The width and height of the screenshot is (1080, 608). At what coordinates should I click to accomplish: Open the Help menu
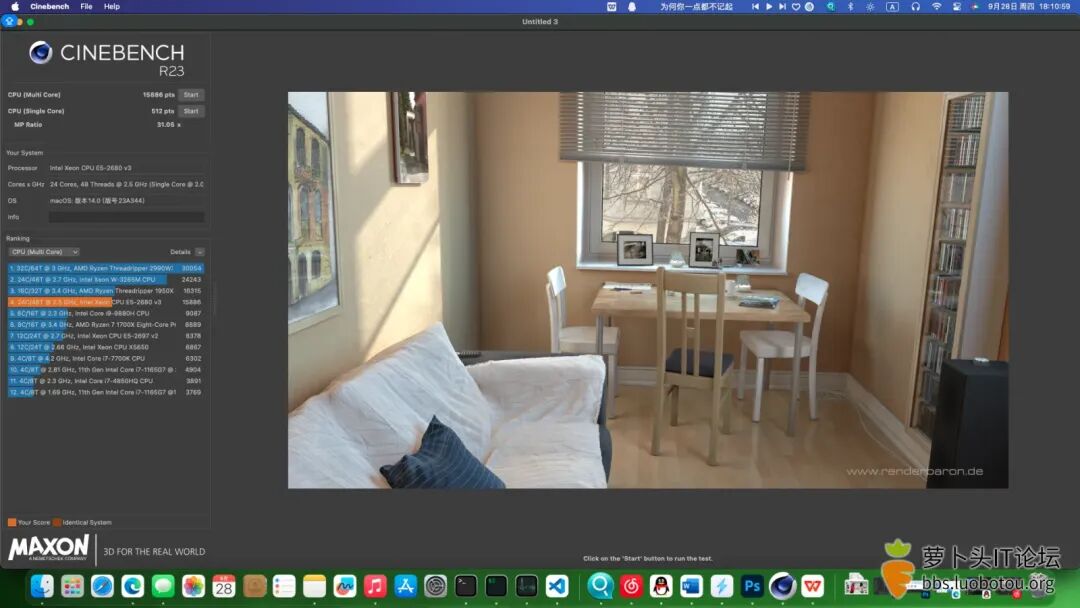coord(112,6)
